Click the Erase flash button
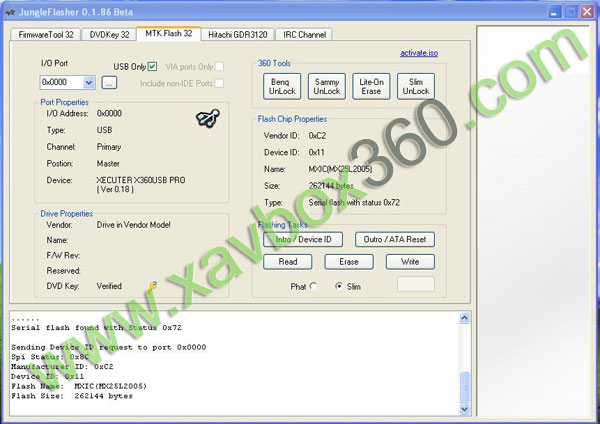Screen dimensions: 600x424 [349, 262]
